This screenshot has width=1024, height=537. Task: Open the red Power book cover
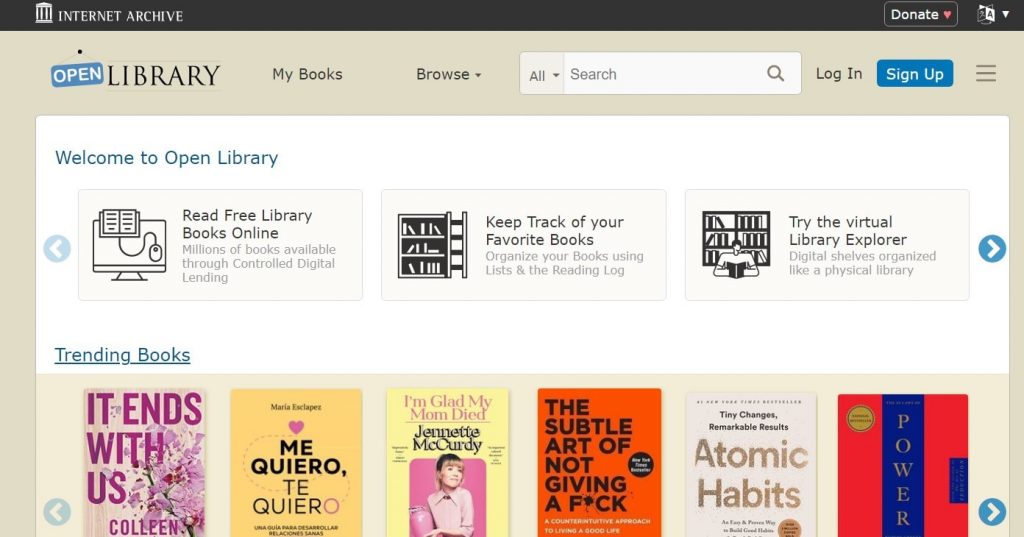(x=903, y=465)
